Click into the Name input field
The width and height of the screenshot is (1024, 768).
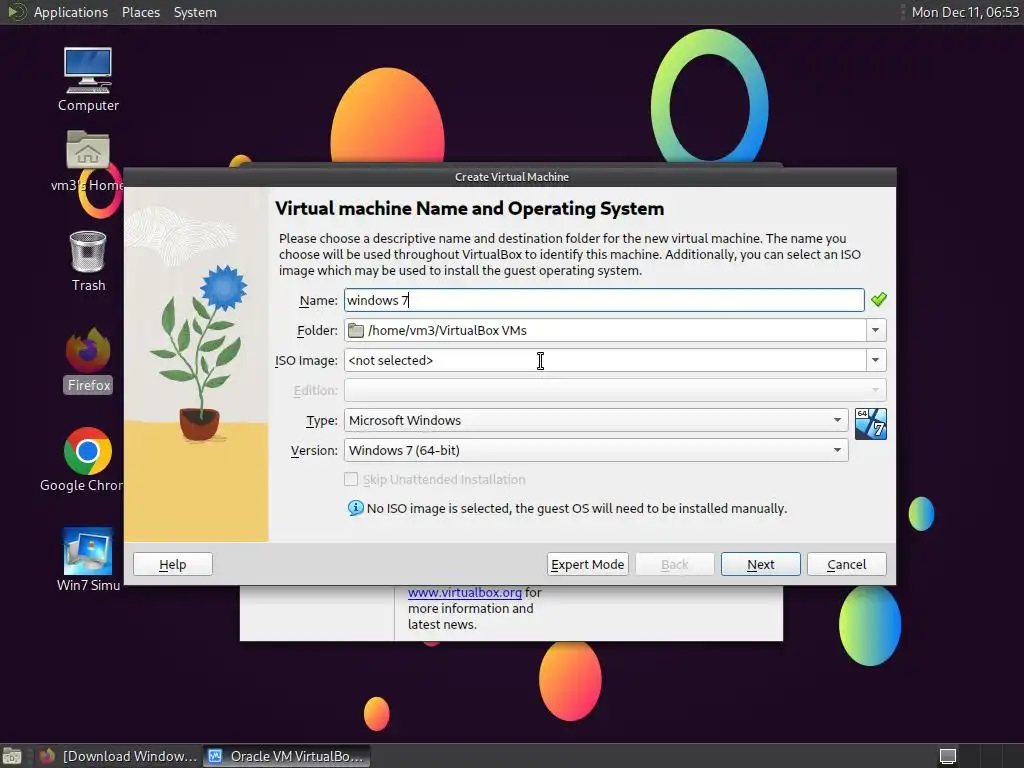[x=604, y=300]
